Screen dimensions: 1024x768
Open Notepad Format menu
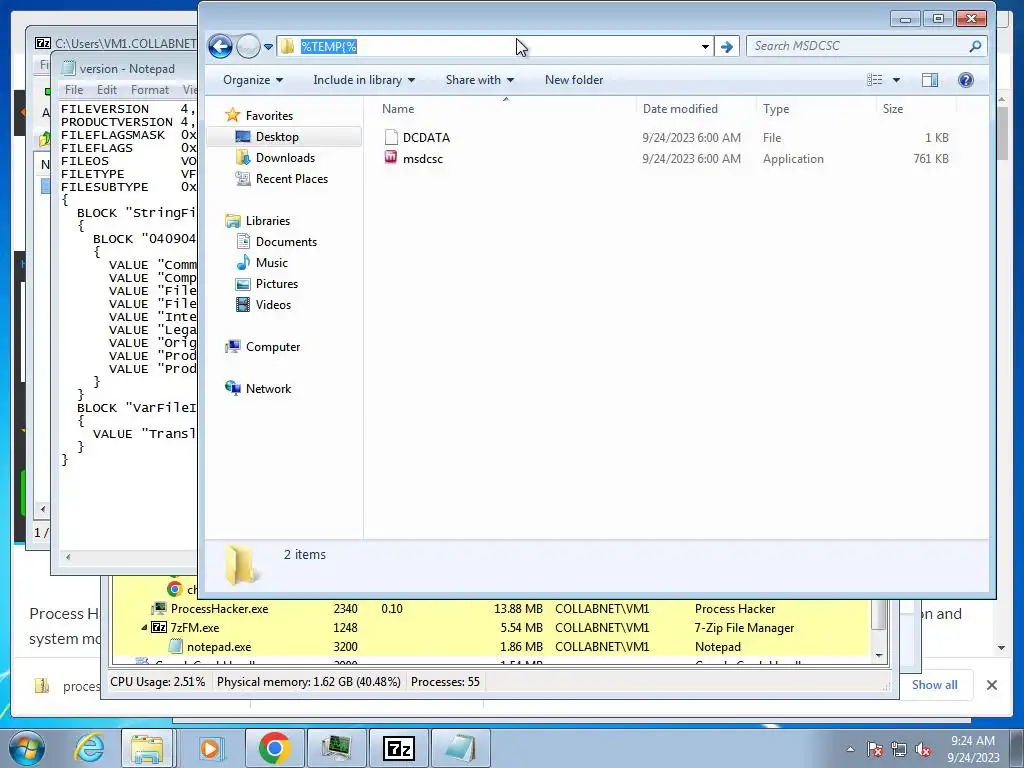coord(150,89)
